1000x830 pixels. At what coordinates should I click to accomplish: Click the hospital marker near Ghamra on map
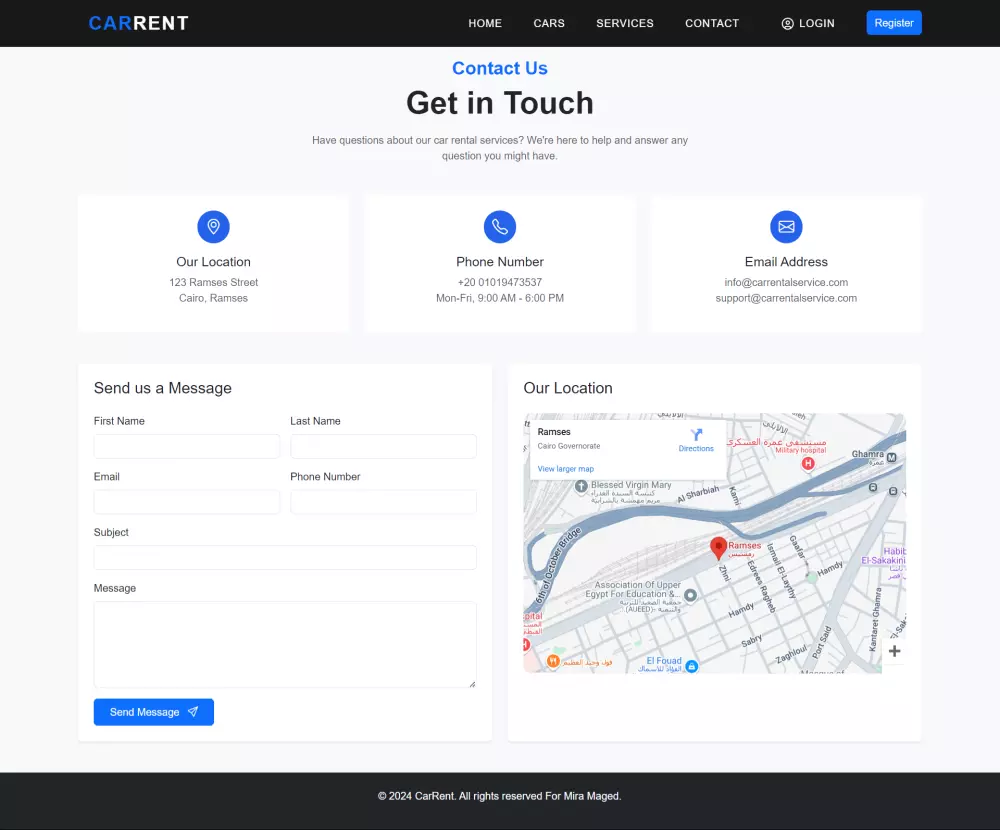[808, 463]
